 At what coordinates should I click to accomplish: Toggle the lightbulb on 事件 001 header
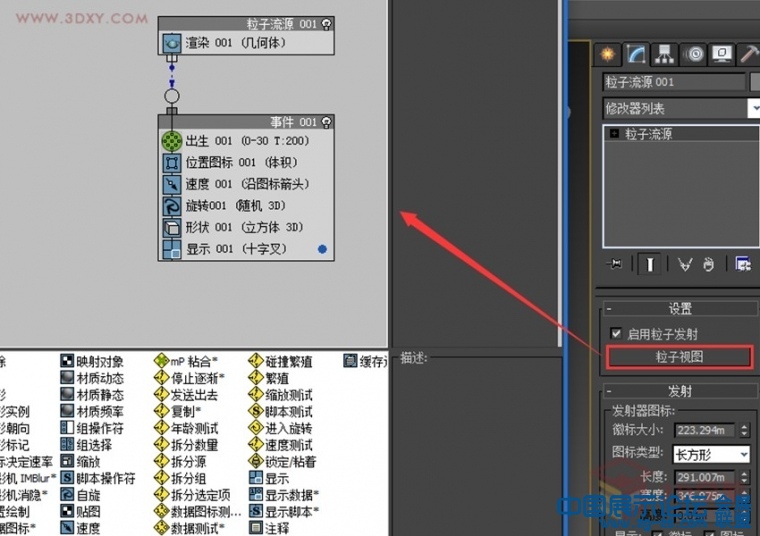click(x=327, y=122)
